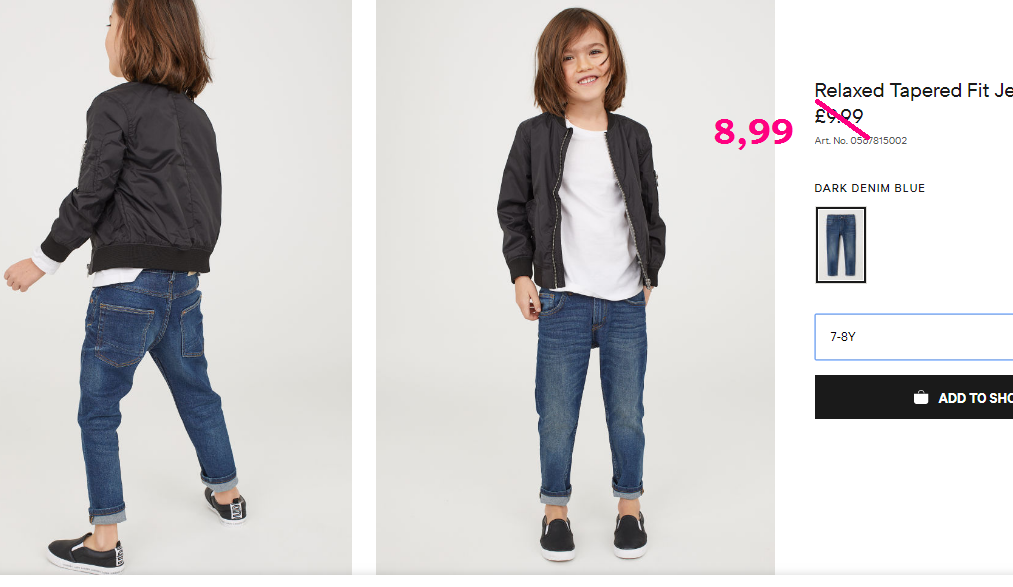1013x587 pixels.
Task: Click the Relaxed Tapered Fit product title
Action: pyautogui.click(x=914, y=90)
